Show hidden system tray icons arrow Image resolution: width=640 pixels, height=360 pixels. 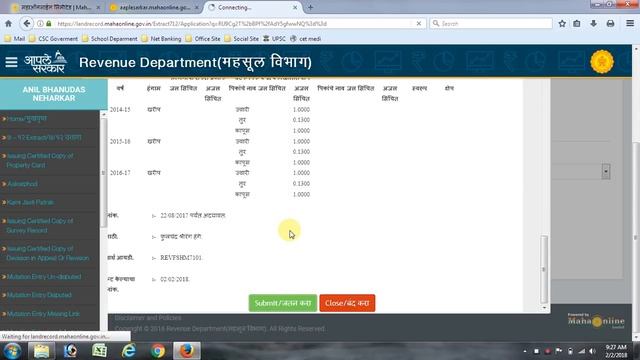[x=525, y=351]
